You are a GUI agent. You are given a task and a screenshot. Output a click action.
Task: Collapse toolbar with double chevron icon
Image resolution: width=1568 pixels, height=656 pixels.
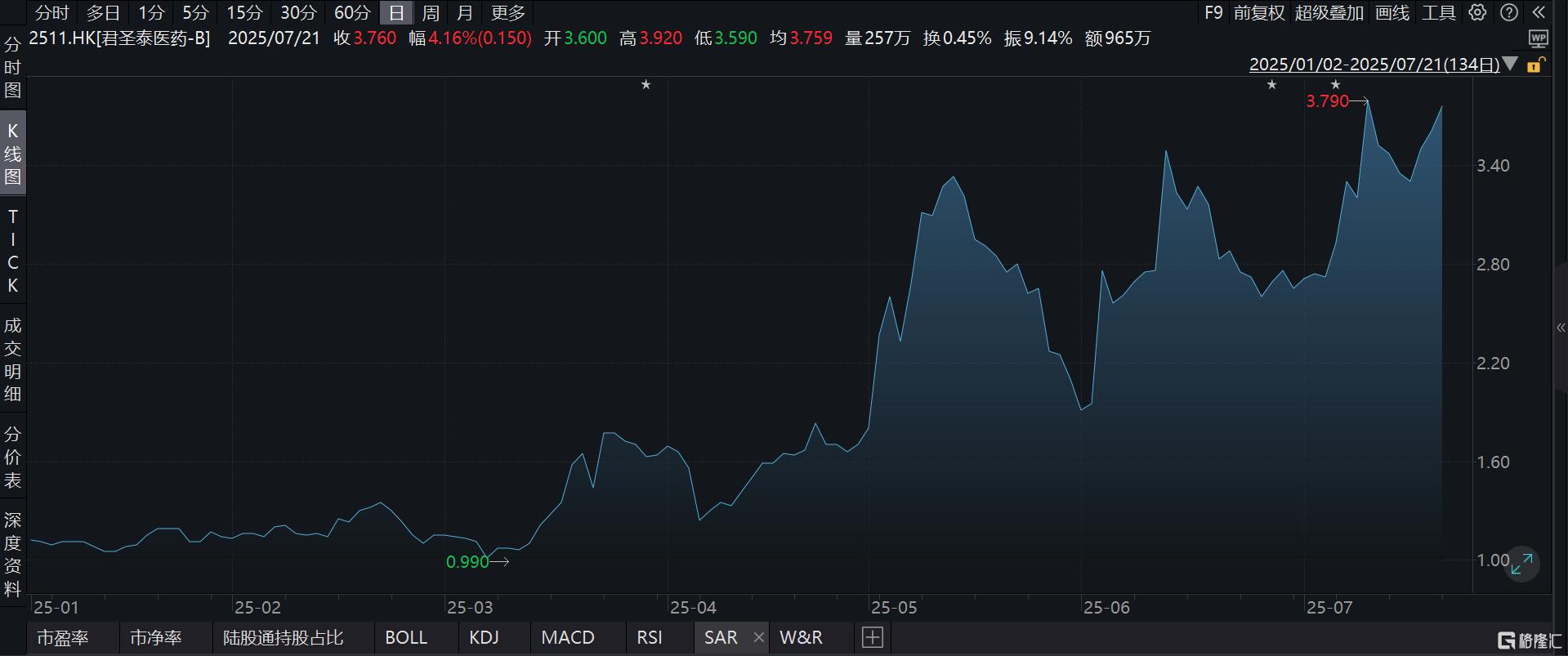[x=1539, y=12]
